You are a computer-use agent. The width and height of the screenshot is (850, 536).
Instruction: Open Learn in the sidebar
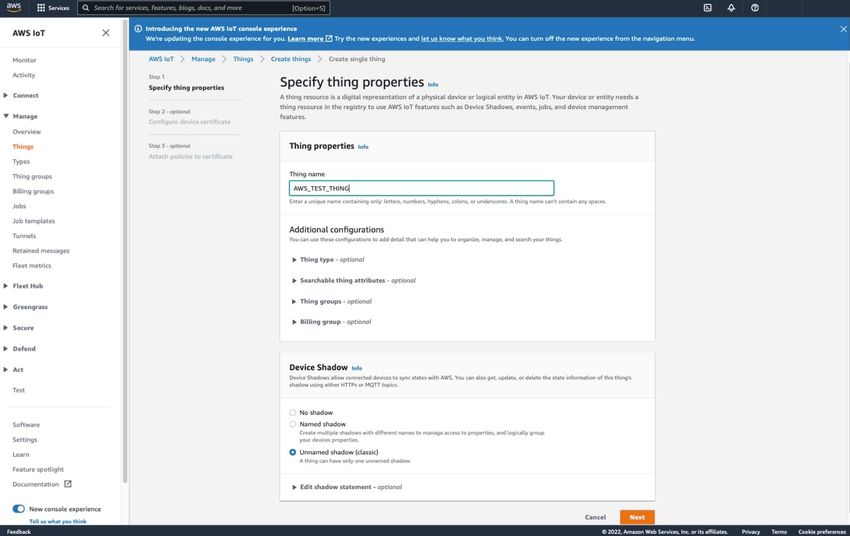[21, 455]
